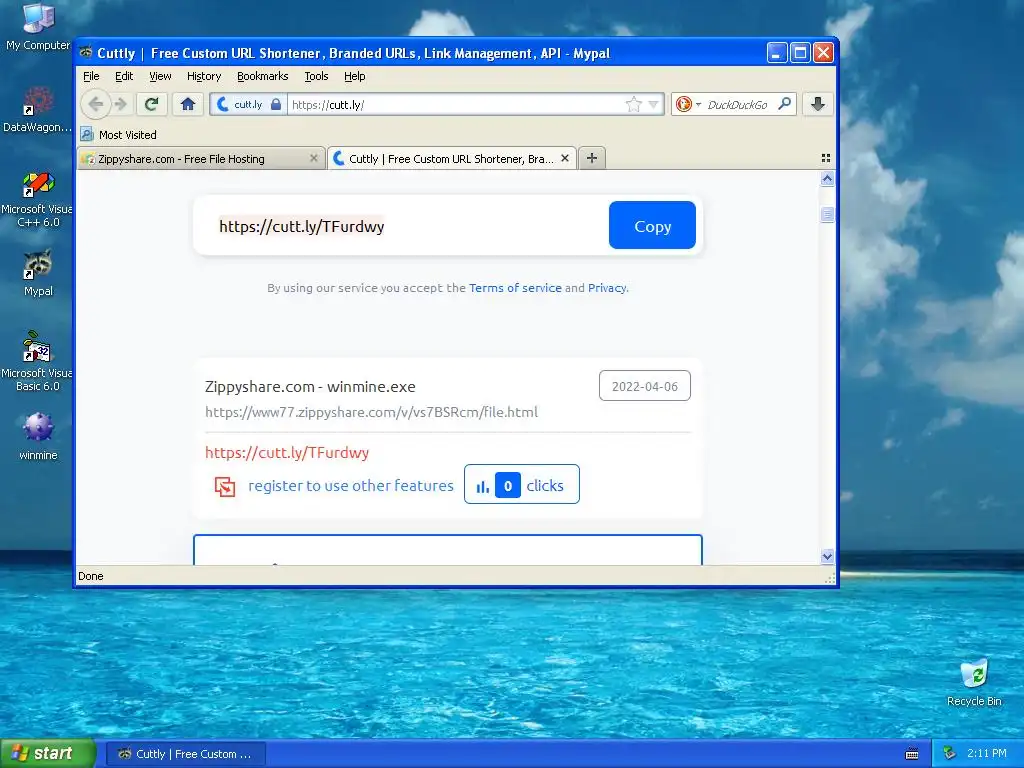Open the Downloads arrow button
This screenshot has width=1024, height=768.
[818, 104]
